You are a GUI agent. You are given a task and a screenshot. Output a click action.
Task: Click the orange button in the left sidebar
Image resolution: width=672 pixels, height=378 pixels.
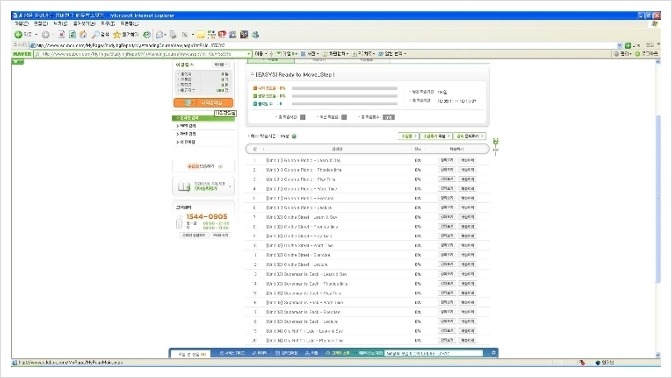(x=204, y=103)
